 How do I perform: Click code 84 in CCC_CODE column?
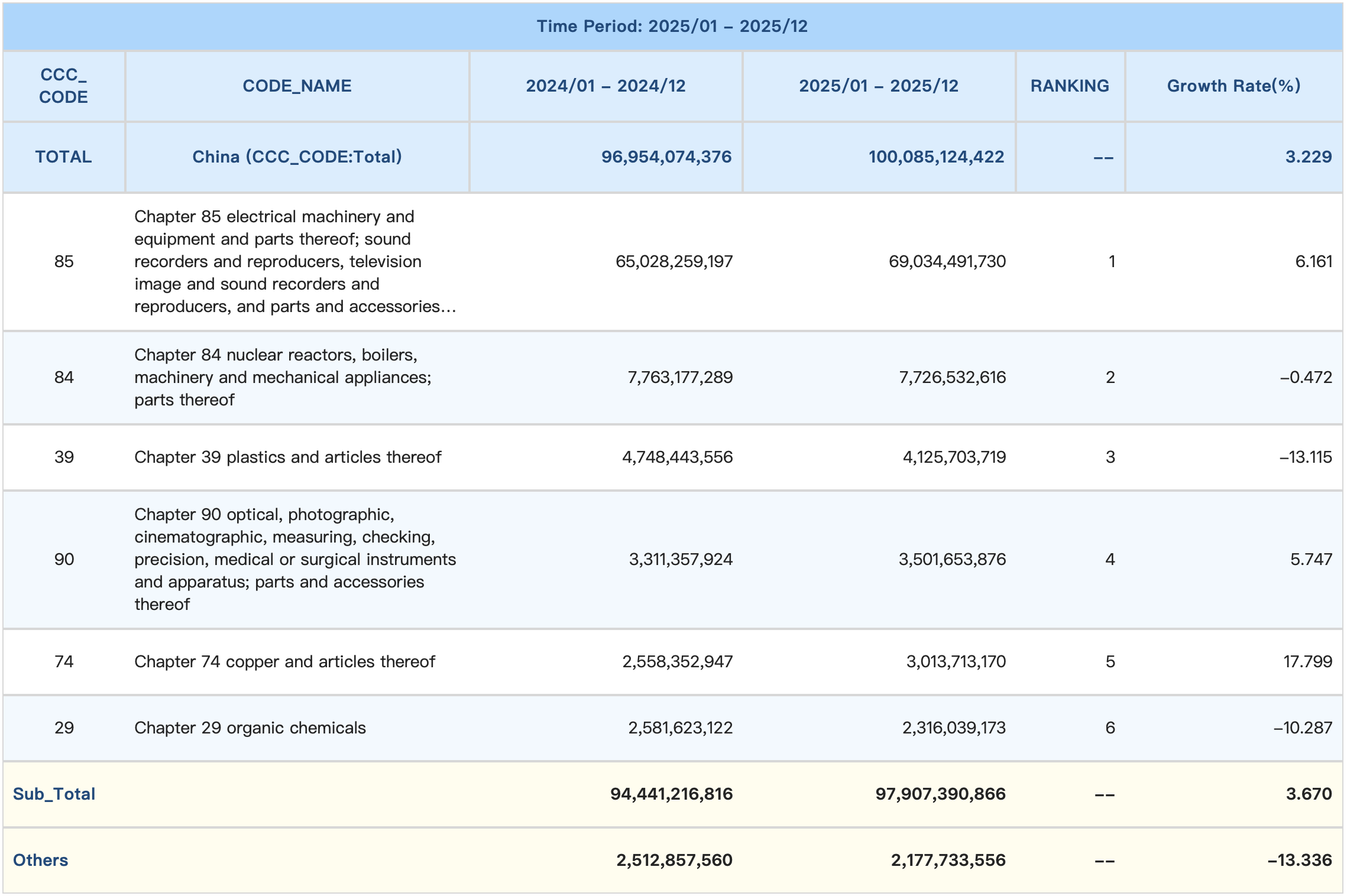tap(64, 377)
